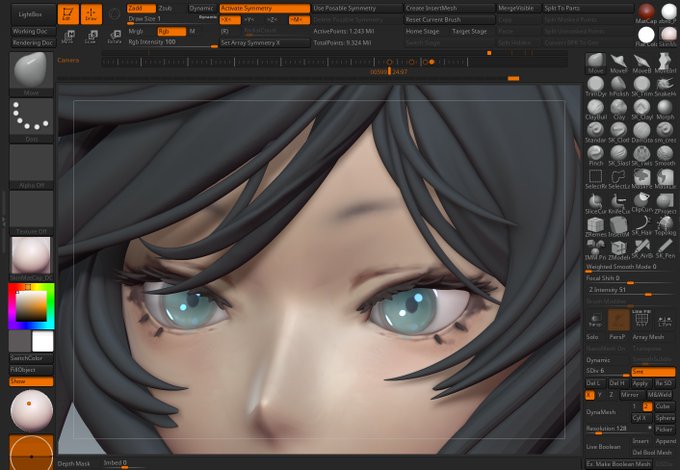Image resolution: width=680 pixels, height=470 pixels.
Task: Click Rendering Doc button
Action: tap(33, 42)
